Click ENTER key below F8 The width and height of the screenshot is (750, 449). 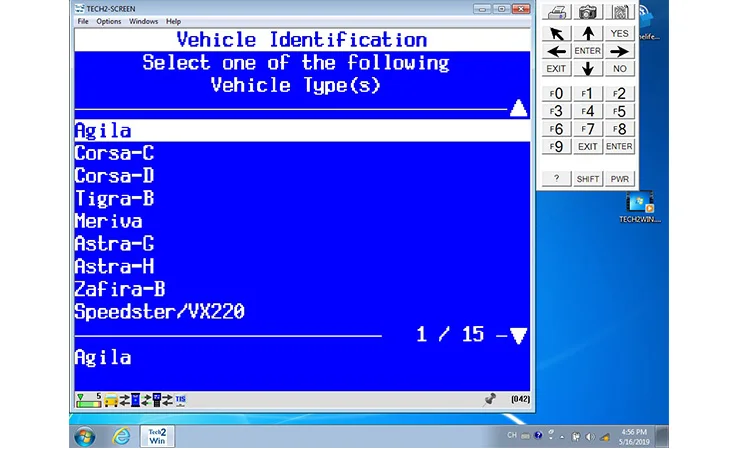pyautogui.click(x=619, y=146)
